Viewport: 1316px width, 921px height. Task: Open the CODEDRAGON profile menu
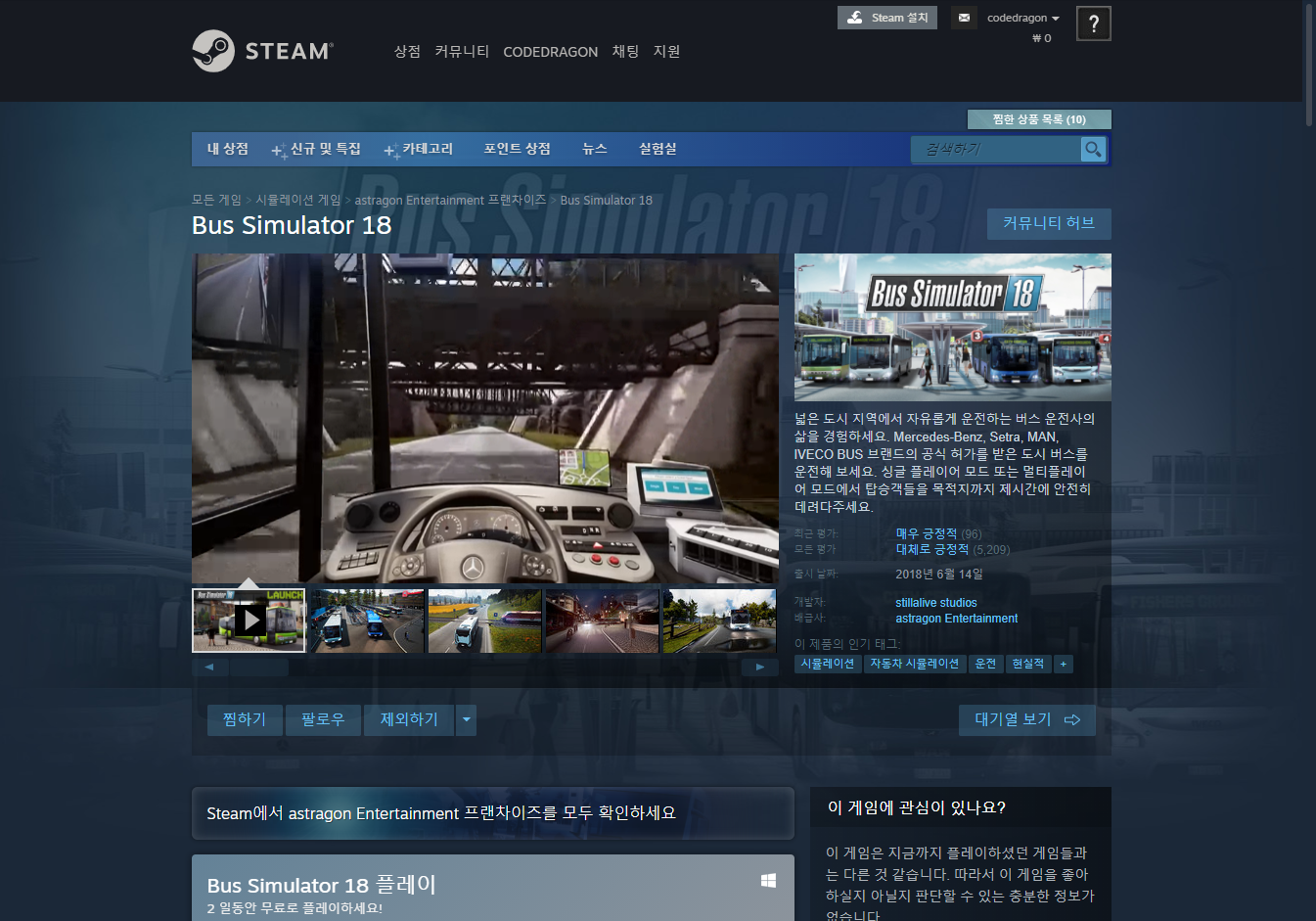tap(550, 52)
